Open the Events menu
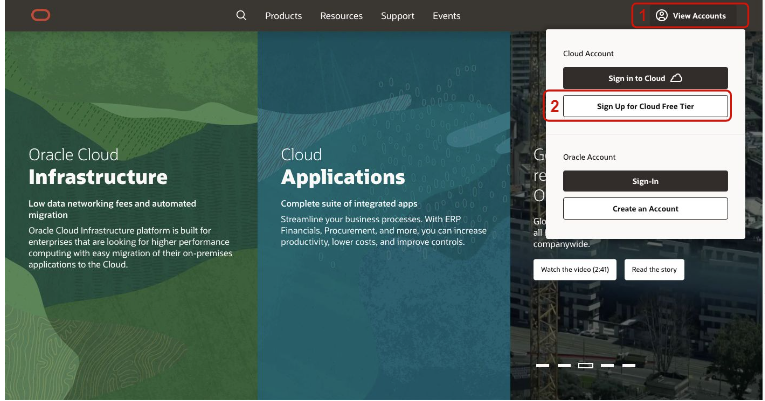 click(446, 16)
